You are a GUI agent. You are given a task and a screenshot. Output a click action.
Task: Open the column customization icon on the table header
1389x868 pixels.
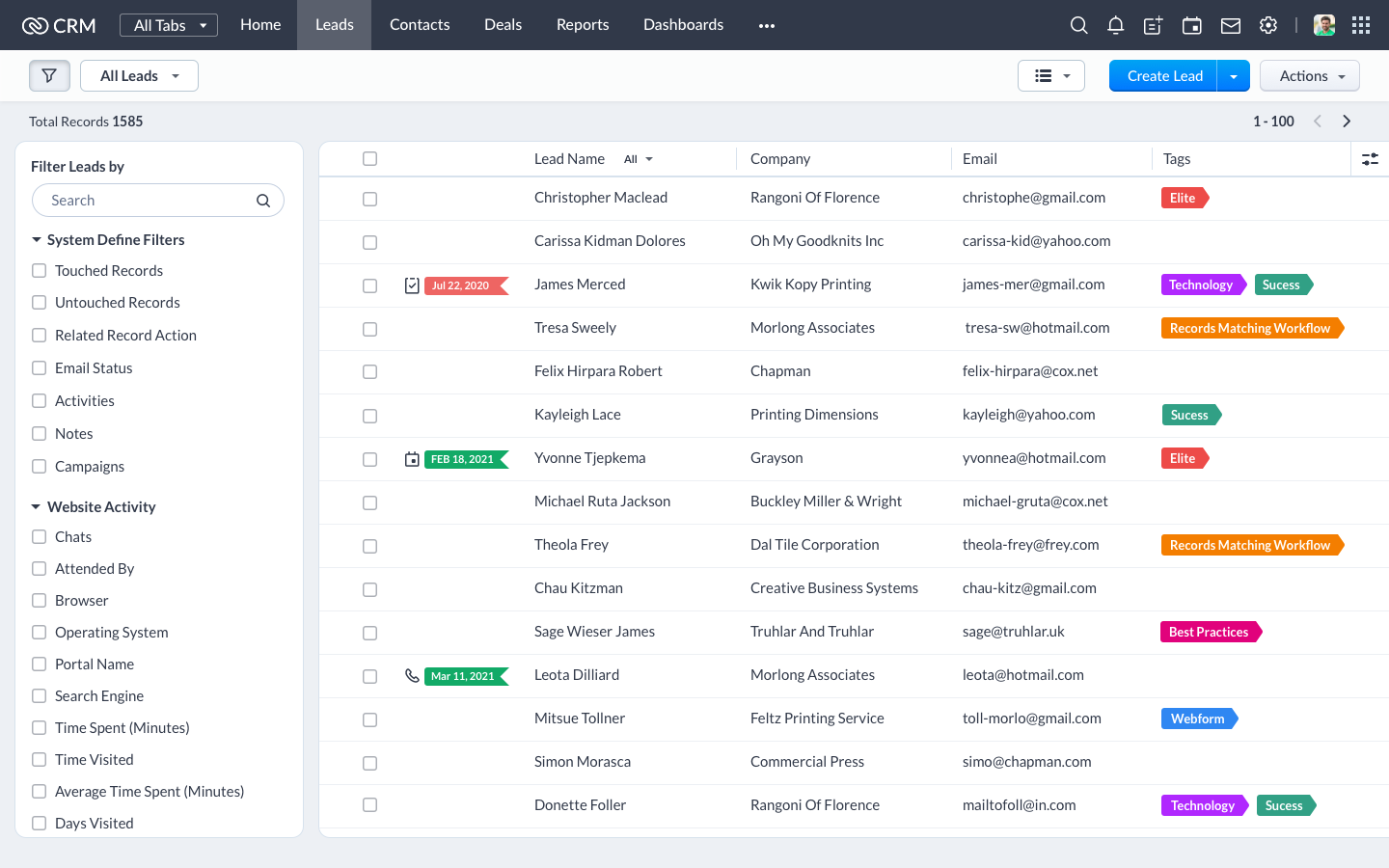coord(1370,158)
